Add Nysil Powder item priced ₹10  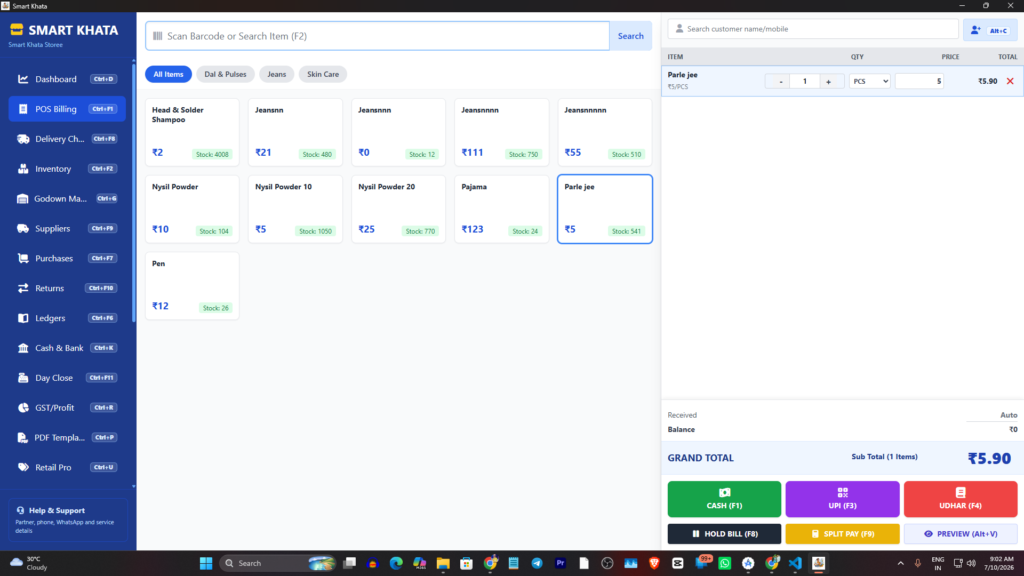tap(192, 209)
